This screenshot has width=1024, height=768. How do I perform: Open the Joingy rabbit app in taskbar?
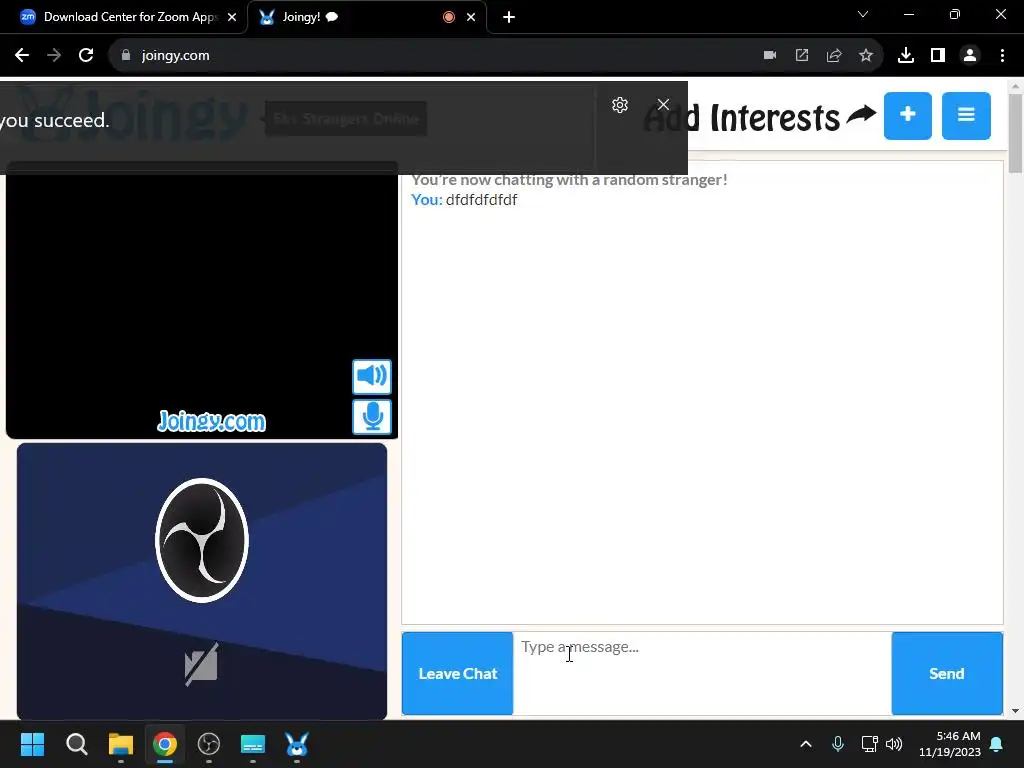coord(296,744)
